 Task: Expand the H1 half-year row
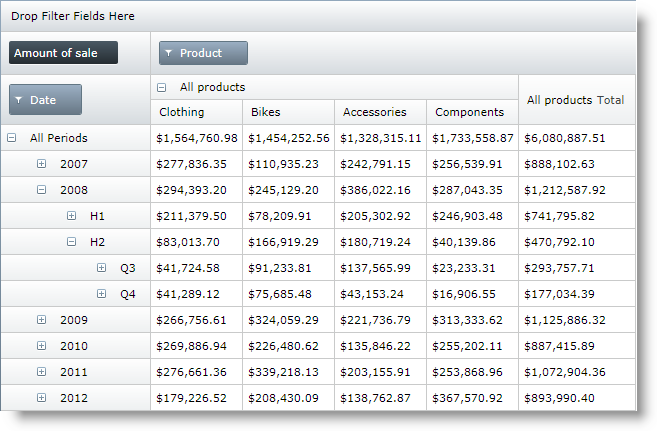pos(72,216)
